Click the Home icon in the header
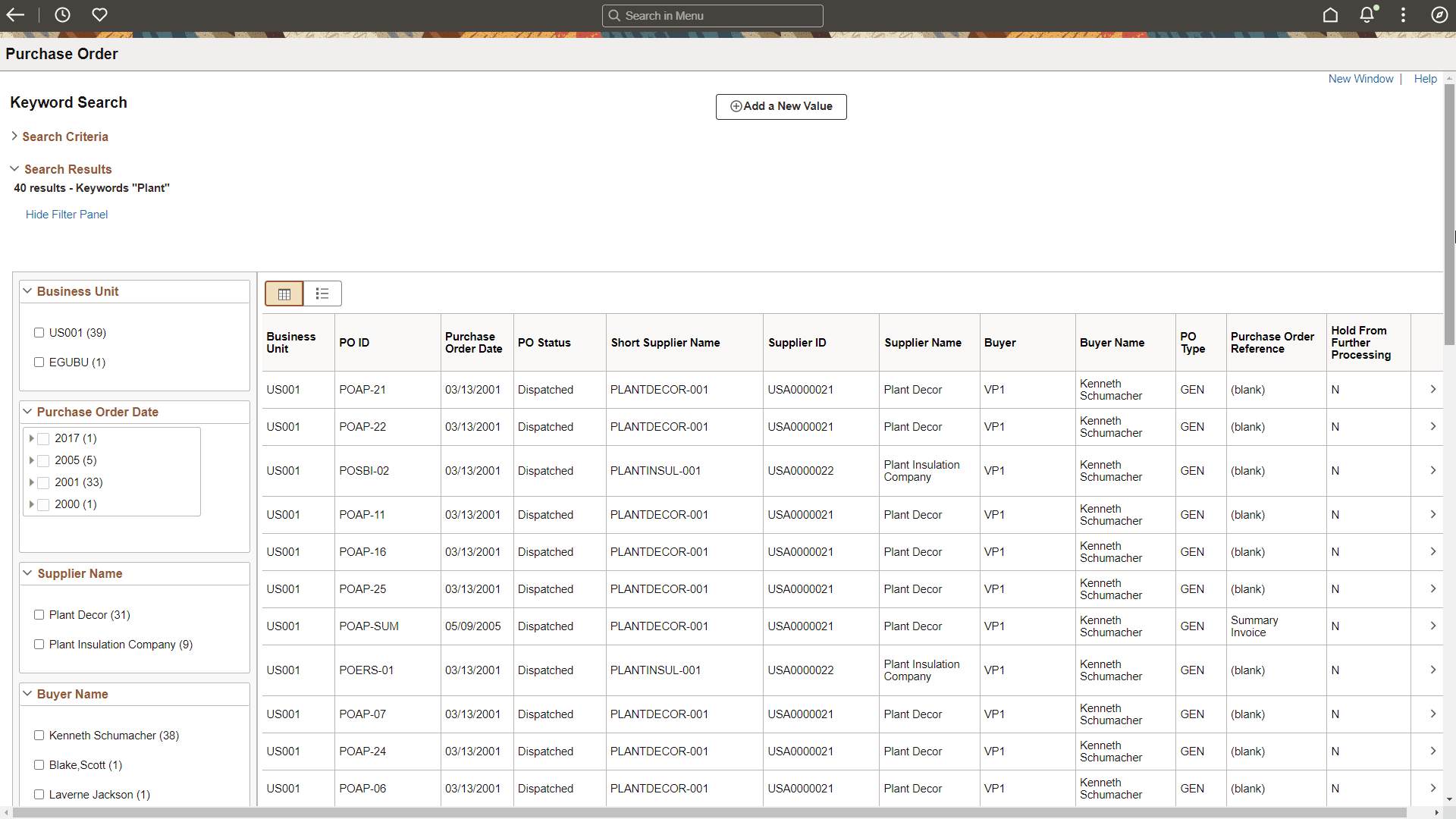 pyautogui.click(x=1331, y=14)
